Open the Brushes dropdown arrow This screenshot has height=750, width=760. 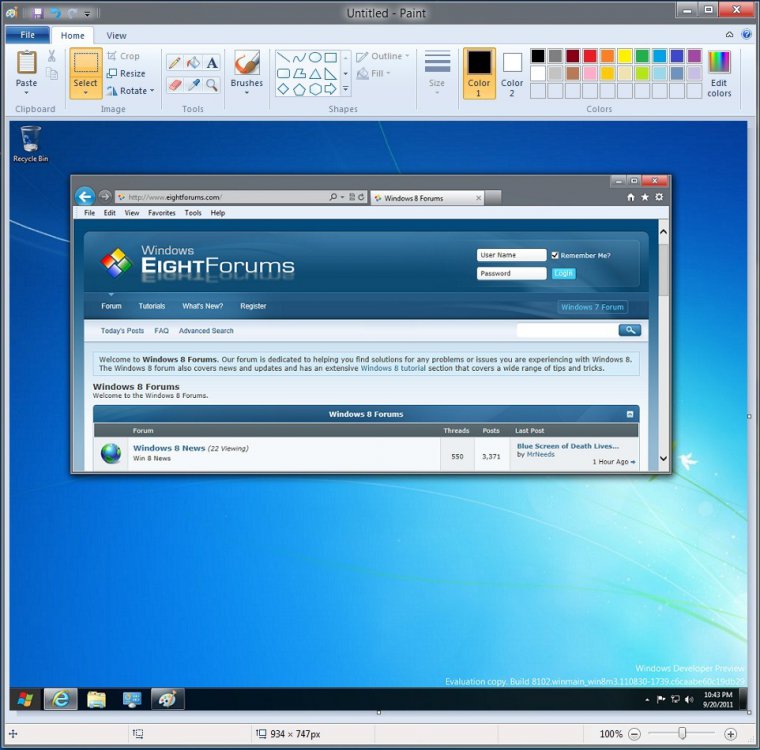click(247, 93)
